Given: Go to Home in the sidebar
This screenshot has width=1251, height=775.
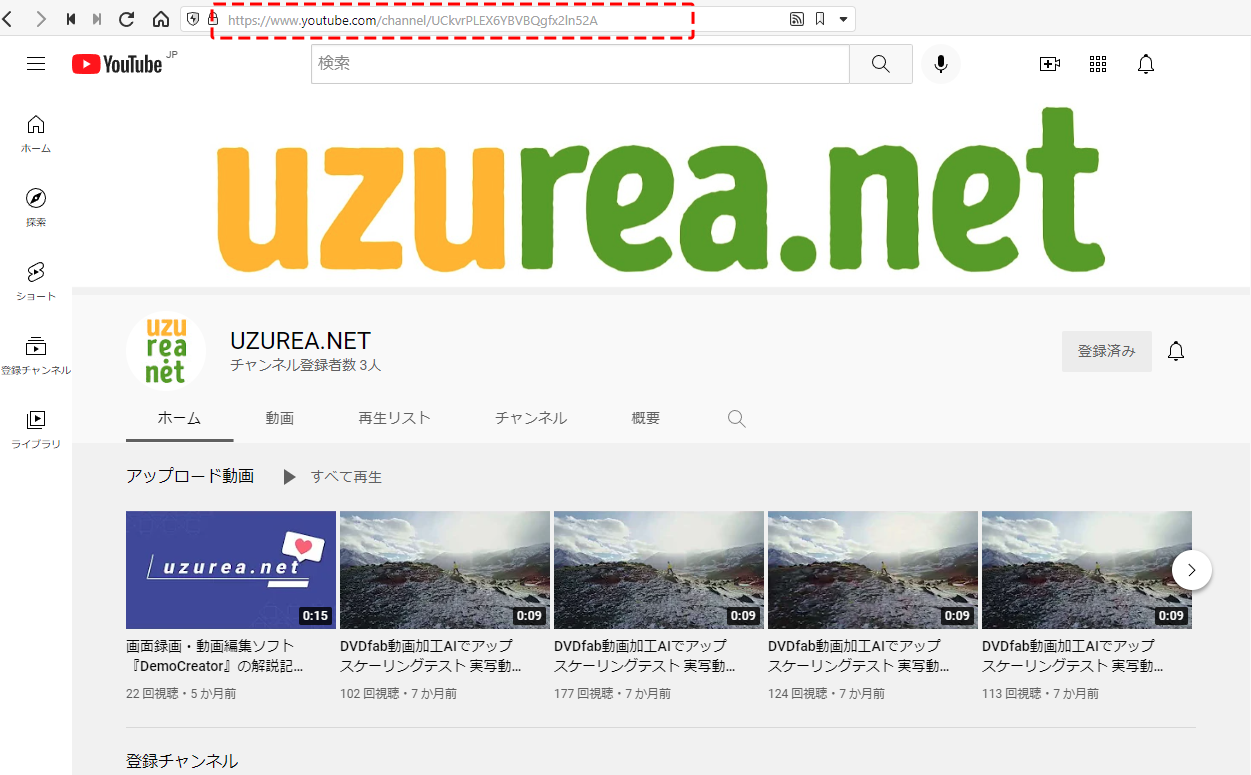Looking at the screenshot, I should [36, 134].
